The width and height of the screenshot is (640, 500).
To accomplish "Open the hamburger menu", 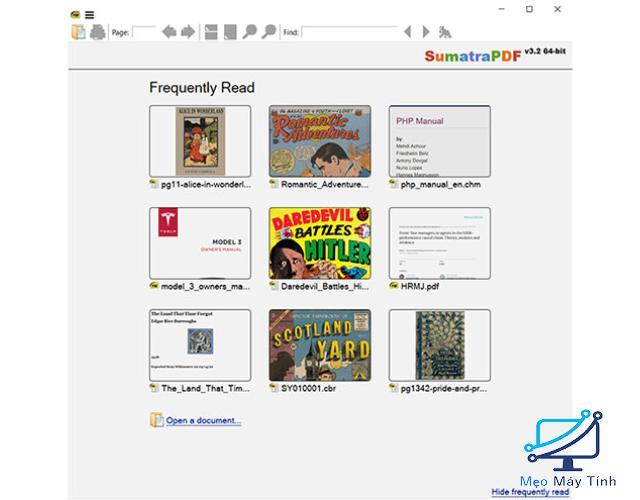I will [89, 15].
